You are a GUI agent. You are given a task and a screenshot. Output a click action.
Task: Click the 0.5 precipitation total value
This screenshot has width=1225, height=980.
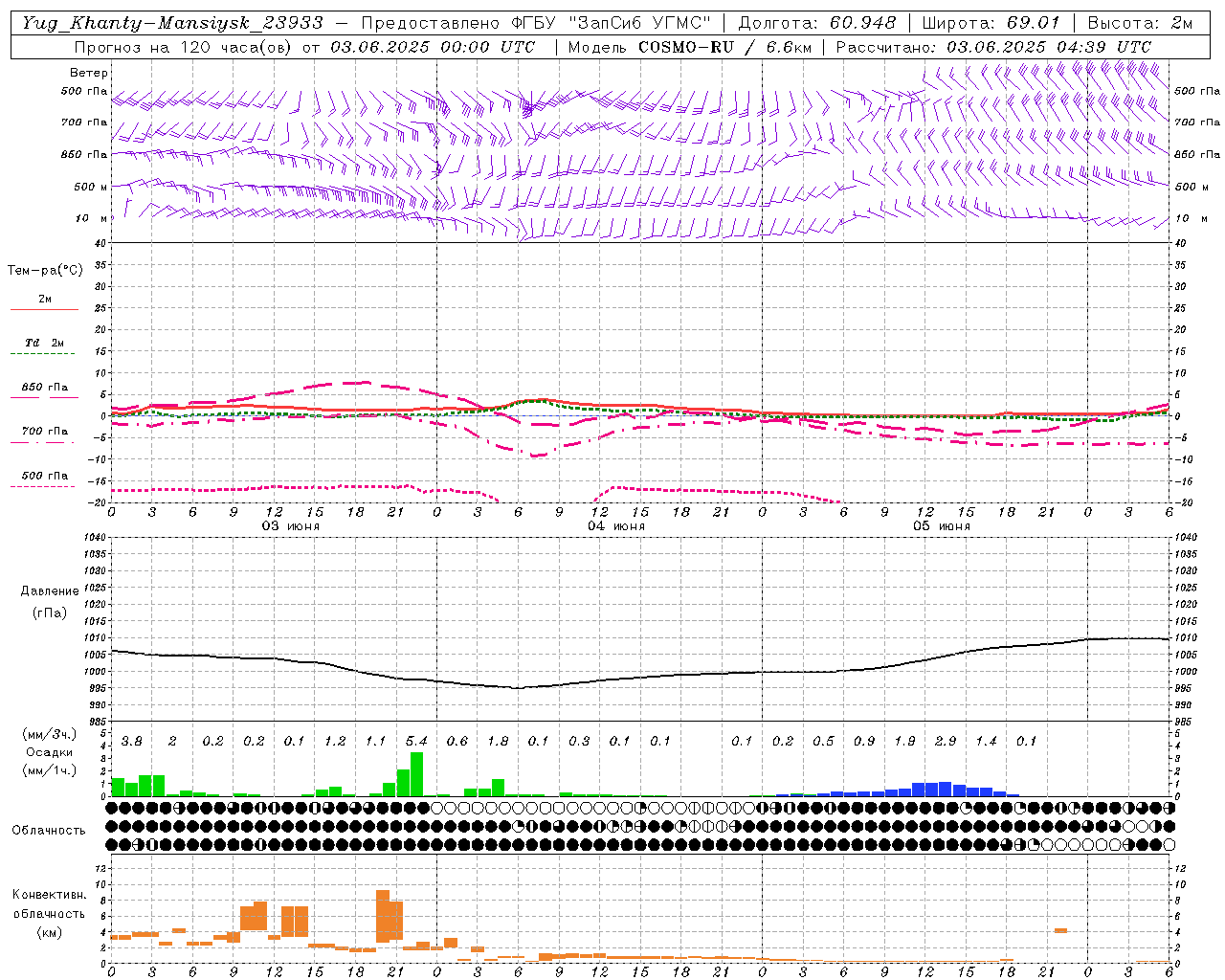[823, 742]
